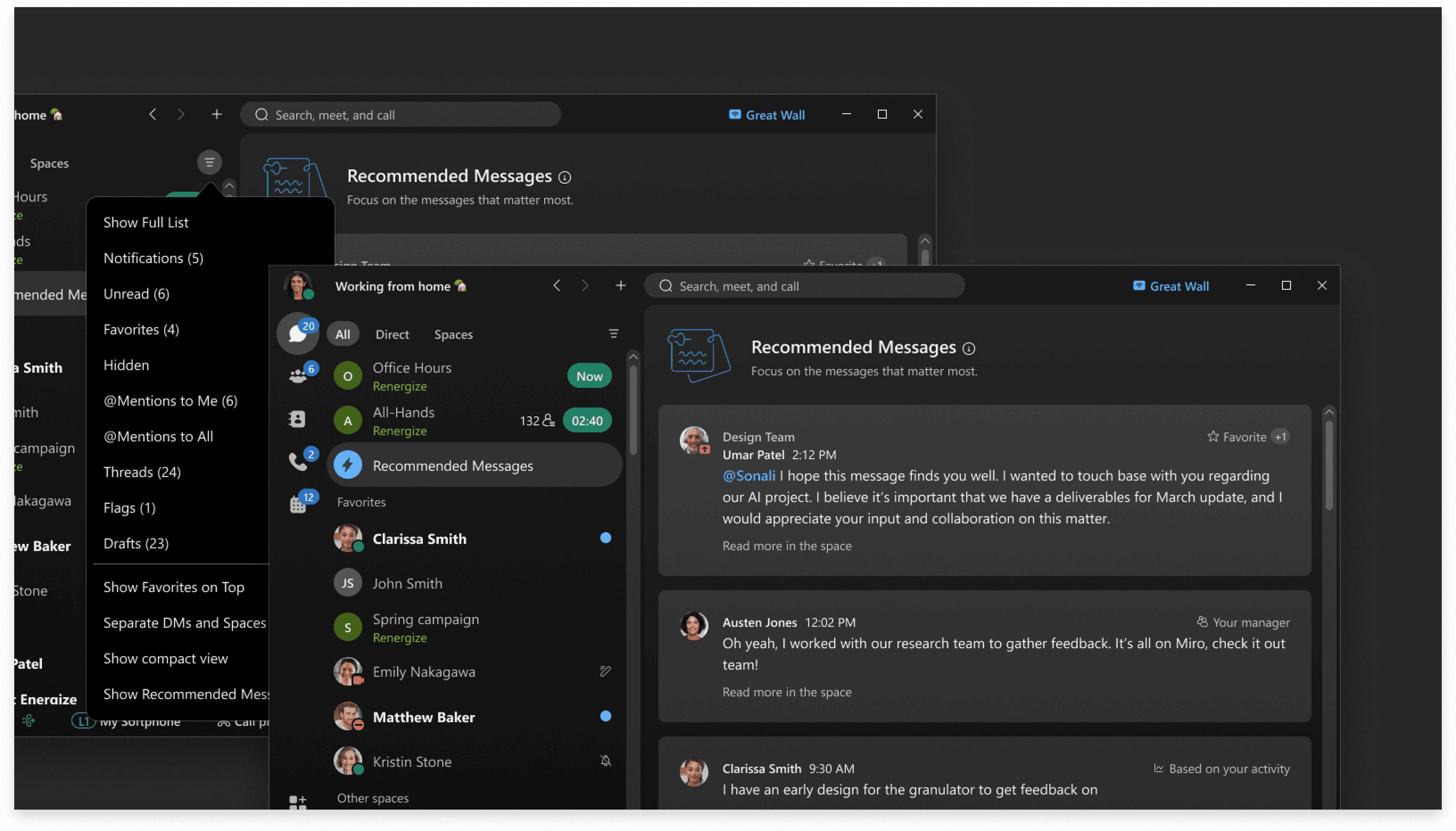This screenshot has height=831, width=1456.
Task: Click the scroll-up chevron above spaces list
Action: click(x=633, y=357)
